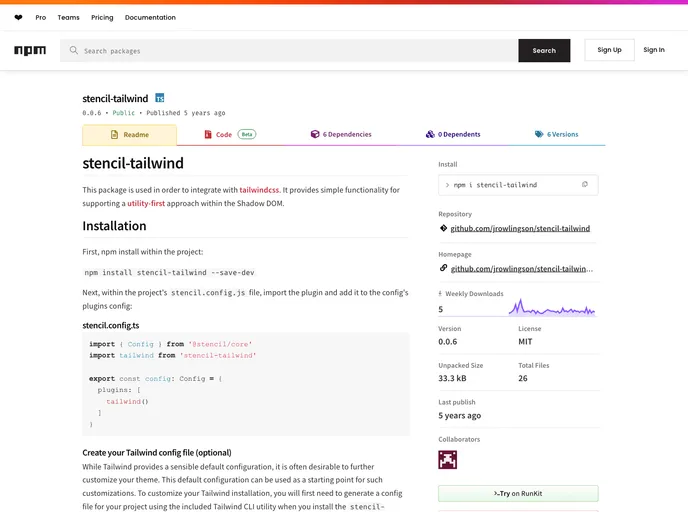Click the TypeScript declarations badge icon
Screen dimensions: 688x512
(x=160, y=98)
